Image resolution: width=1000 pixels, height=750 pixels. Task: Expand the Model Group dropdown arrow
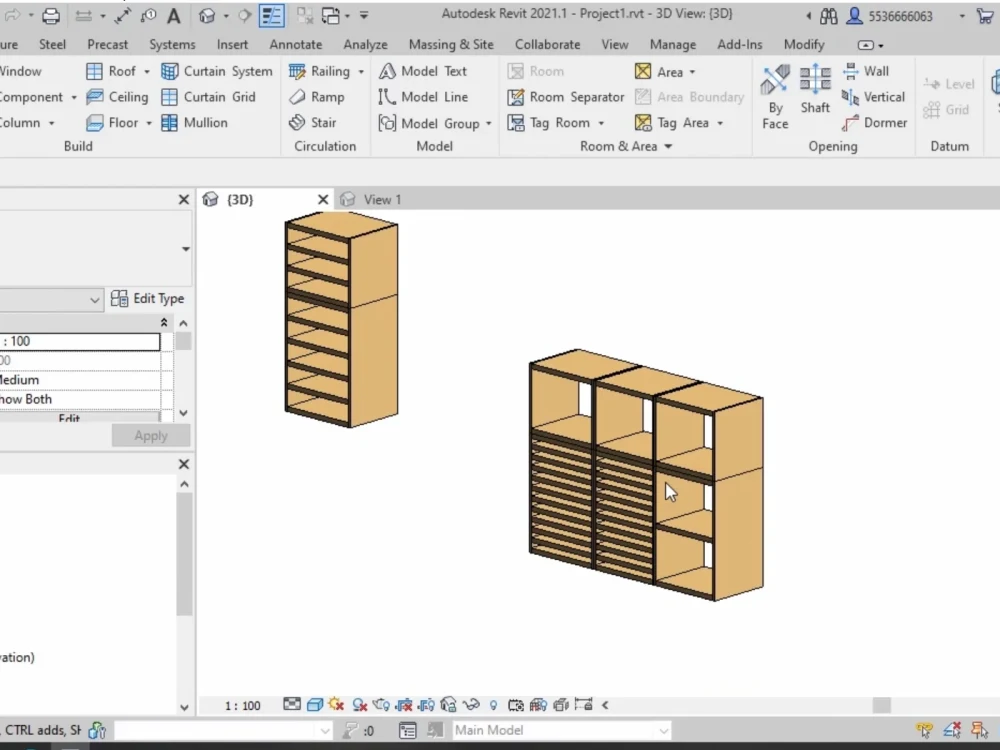[489, 123]
